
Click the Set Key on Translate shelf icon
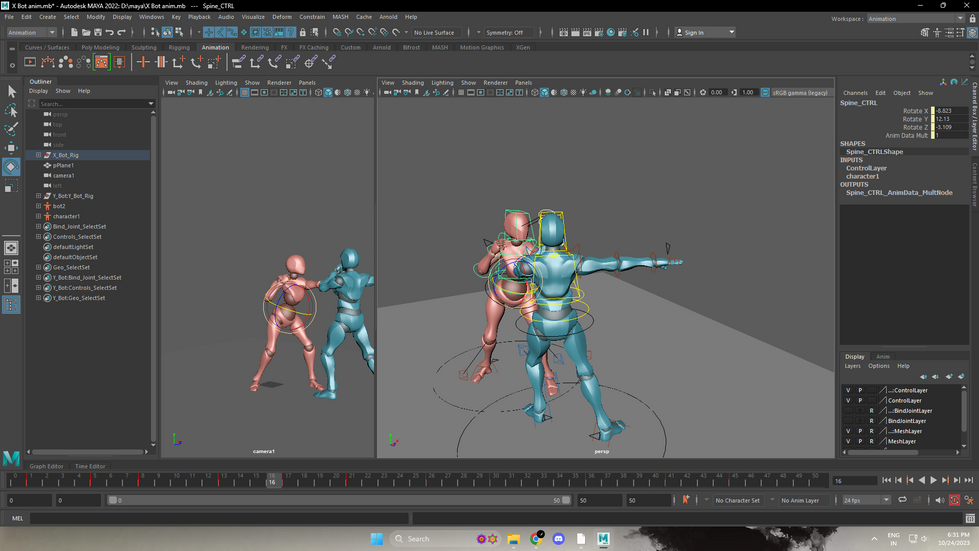coord(179,62)
